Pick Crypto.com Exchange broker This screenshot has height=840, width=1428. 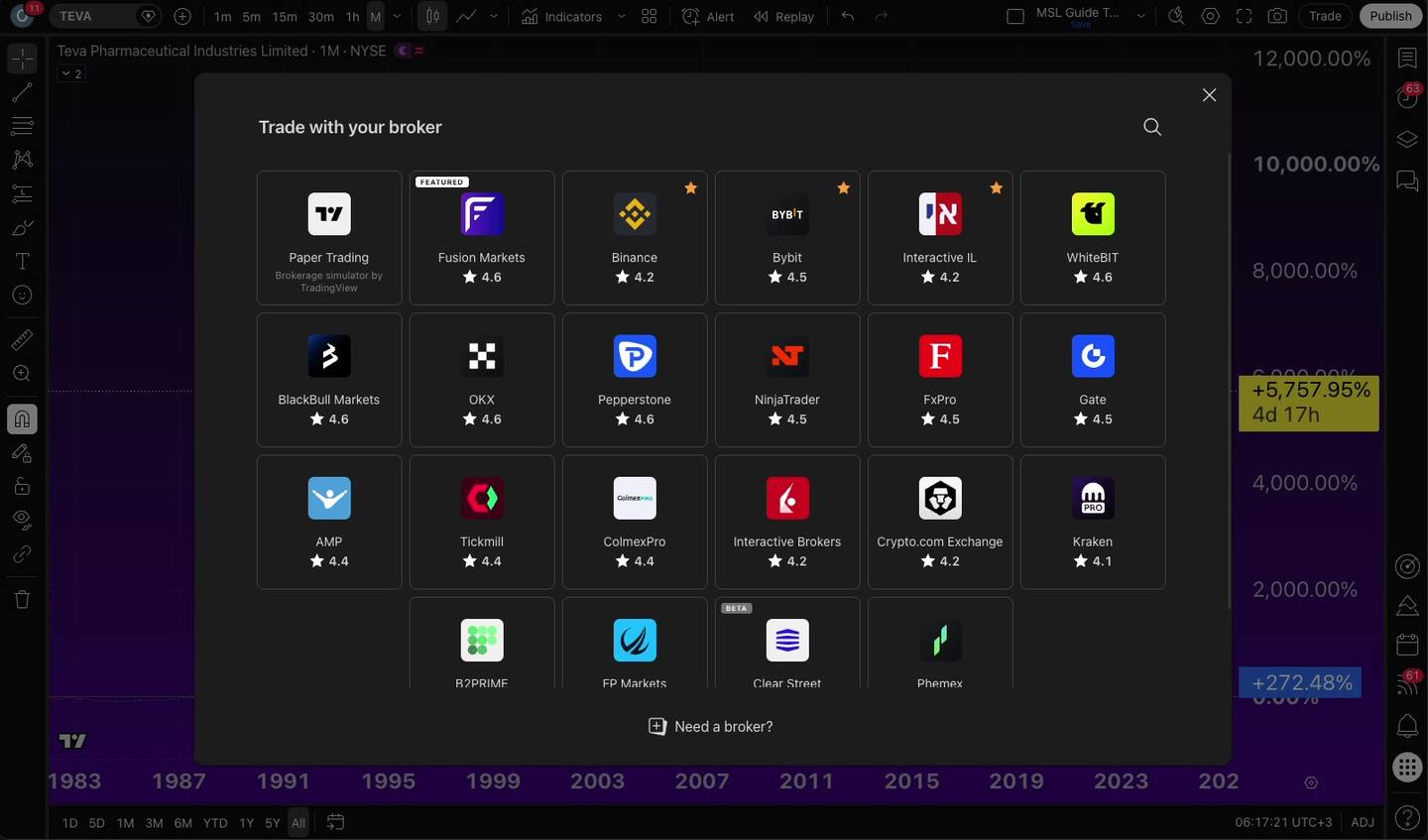point(940,522)
